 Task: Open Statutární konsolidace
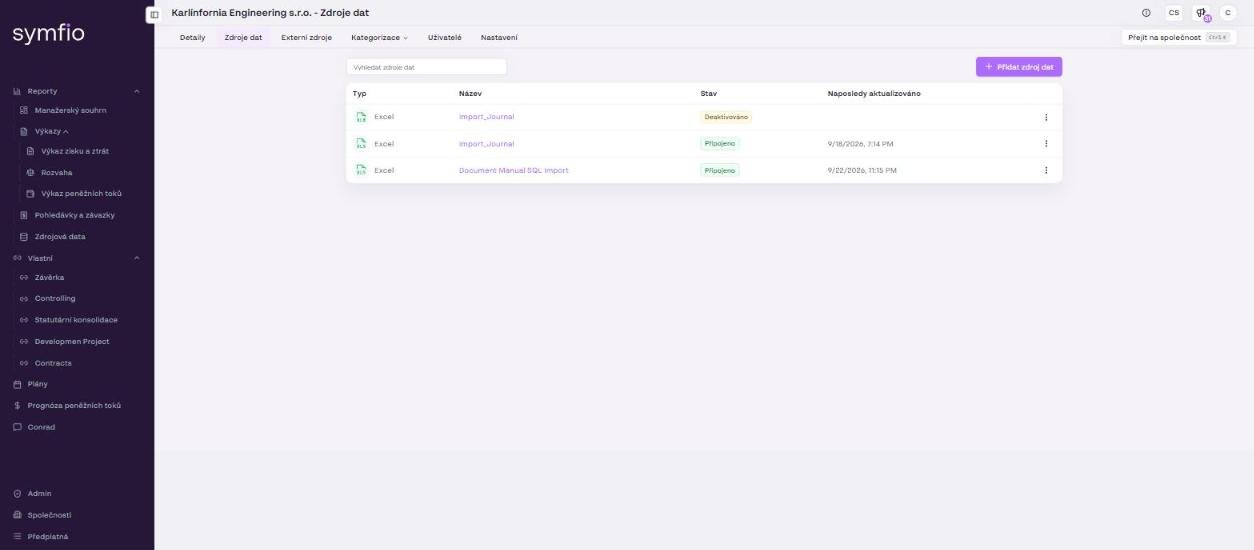(76, 320)
